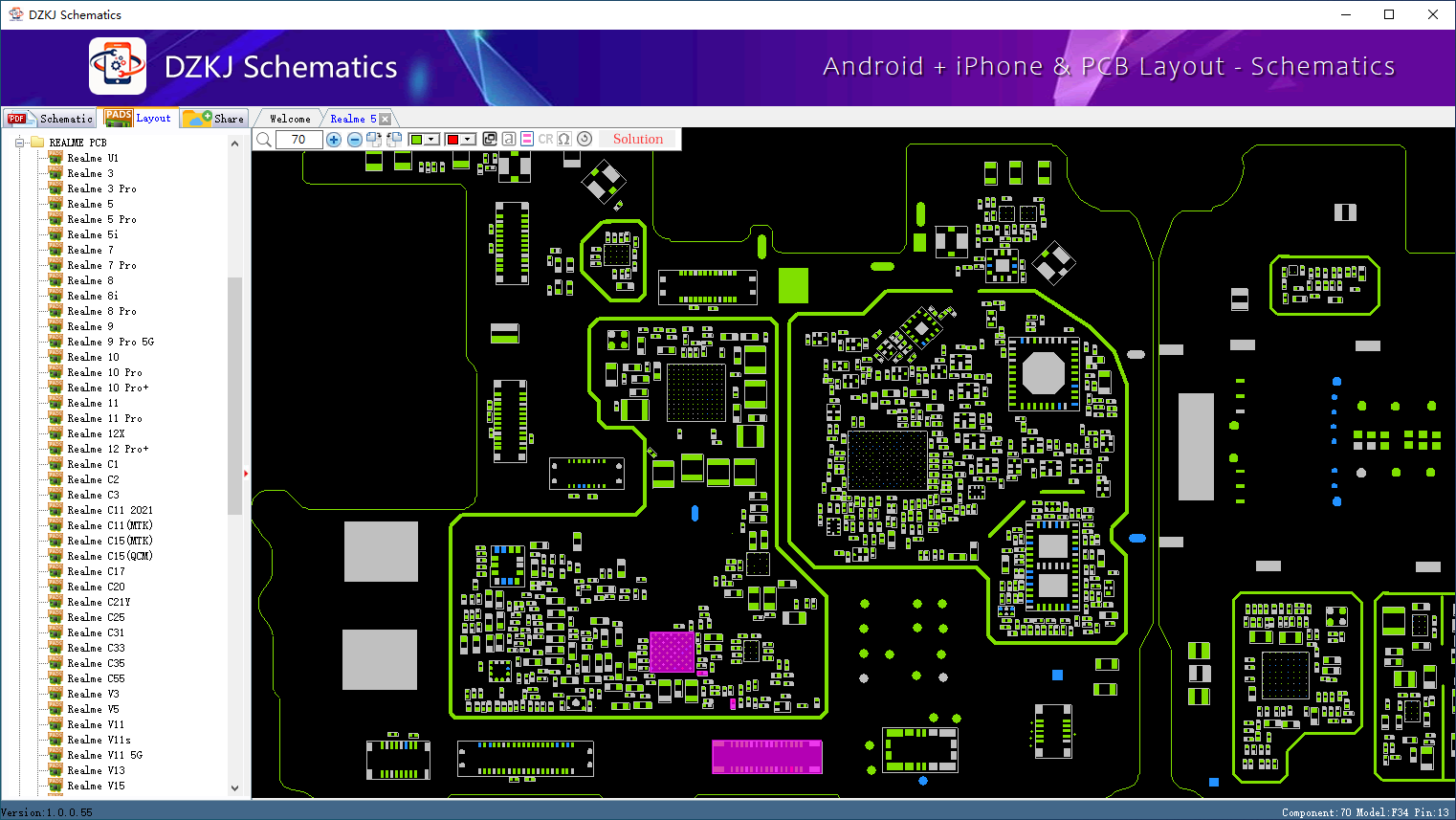Image resolution: width=1456 pixels, height=820 pixels.
Task: Switch to the Schematic tab
Action: coord(51,119)
